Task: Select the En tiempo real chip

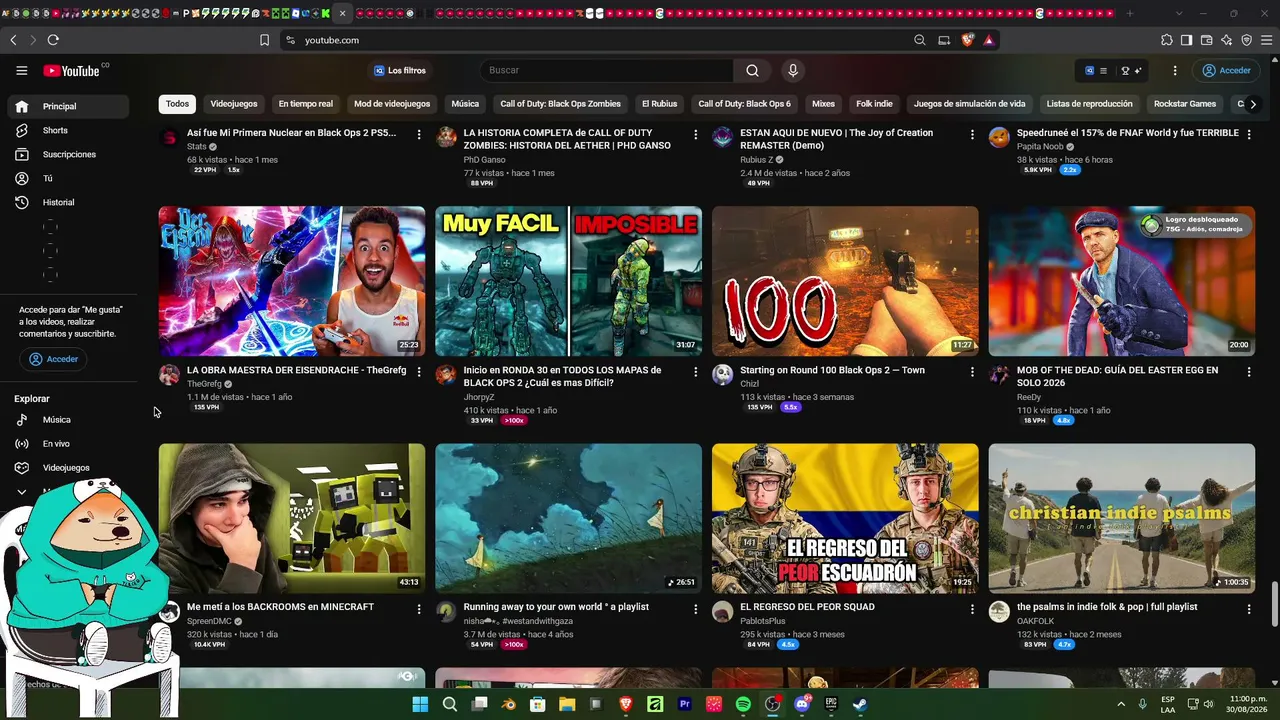Action: tap(306, 104)
